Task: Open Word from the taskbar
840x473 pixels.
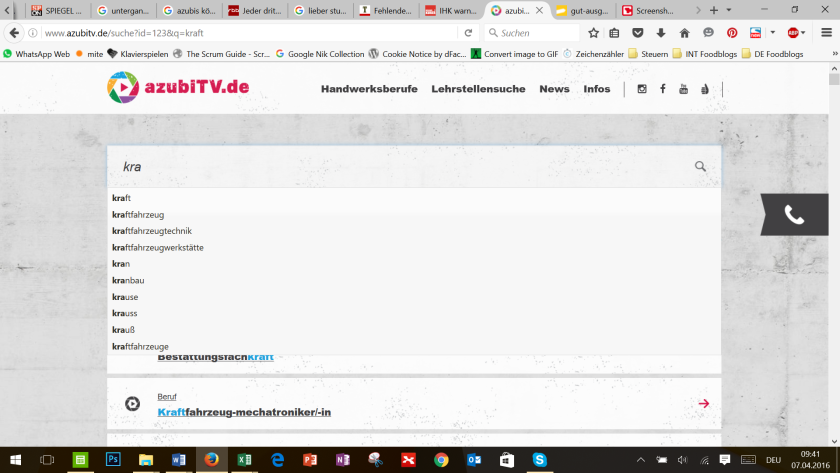Action: pyautogui.click(x=178, y=460)
